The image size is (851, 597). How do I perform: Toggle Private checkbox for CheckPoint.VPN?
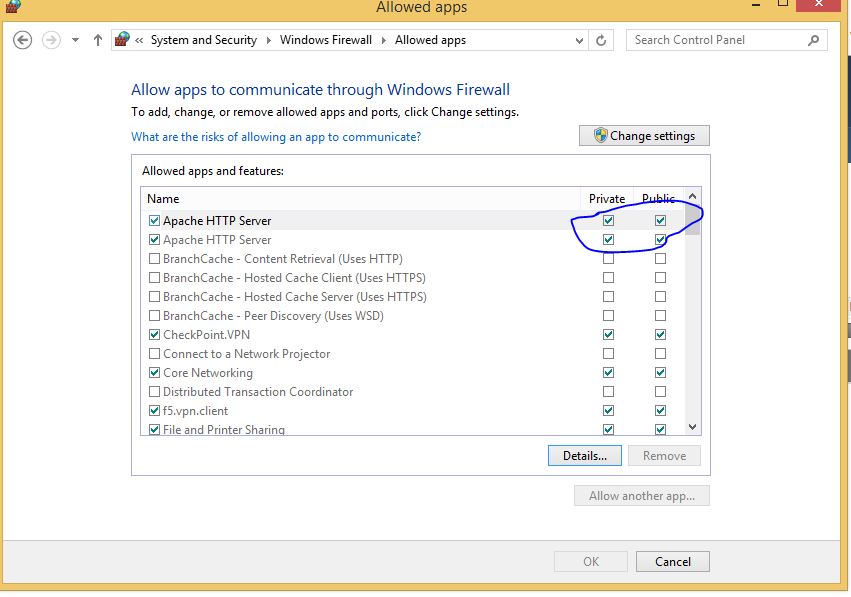coord(608,335)
